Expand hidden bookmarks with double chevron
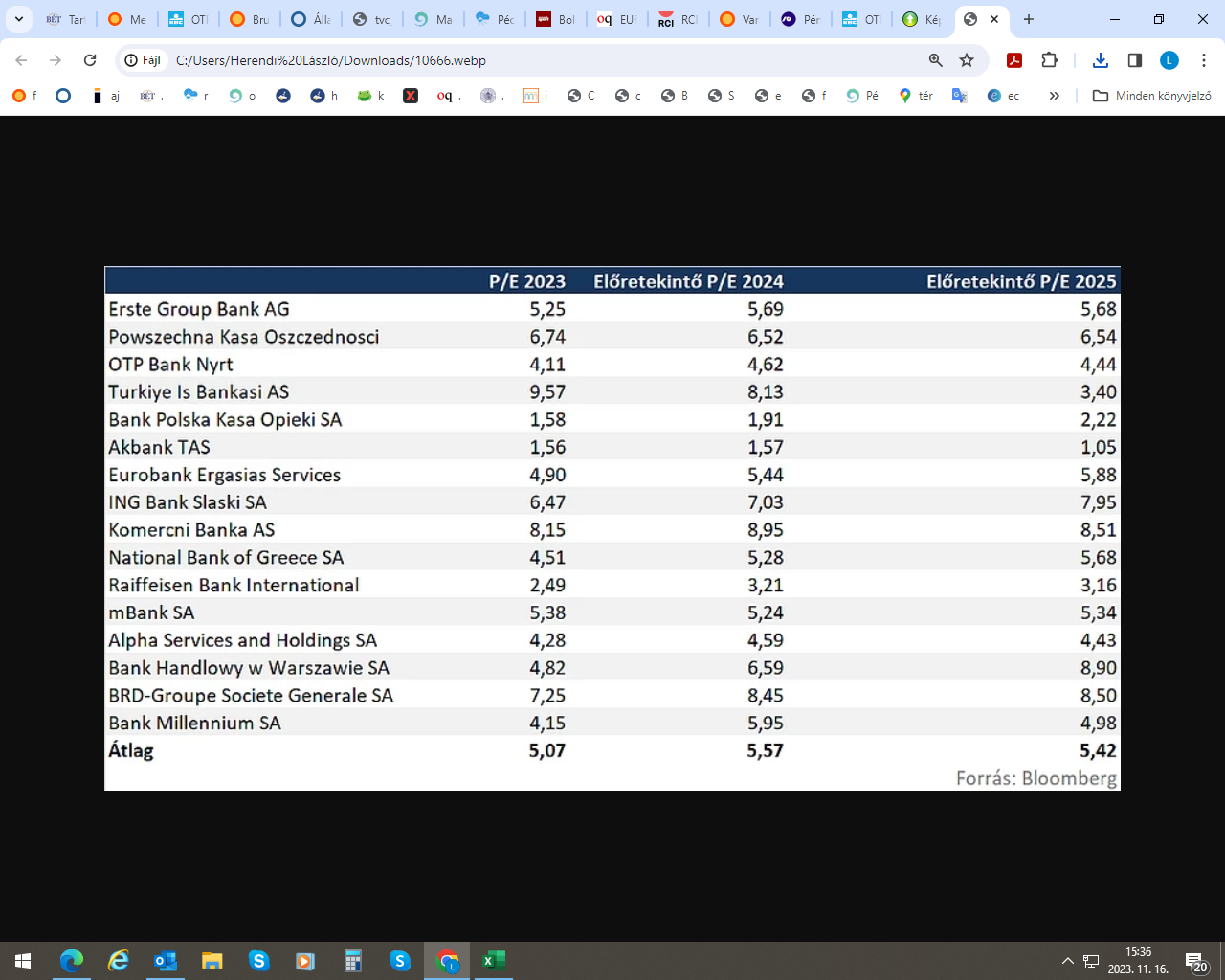This screenshot has height=980, width=1225. coord(1055,96)
